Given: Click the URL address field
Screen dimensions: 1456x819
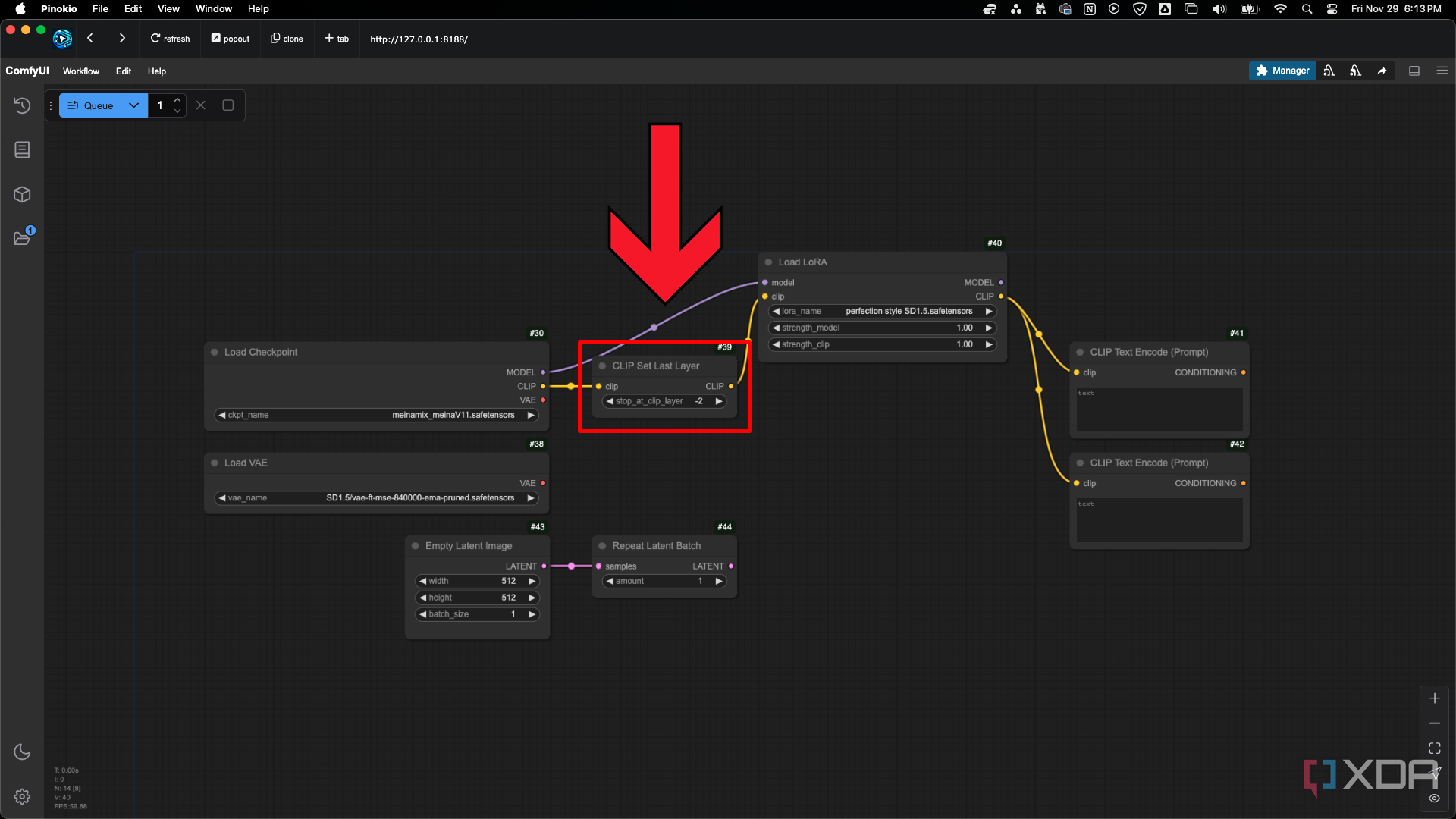Looking at the screenshot, I should pyautogui.click(x=419, y=39).
